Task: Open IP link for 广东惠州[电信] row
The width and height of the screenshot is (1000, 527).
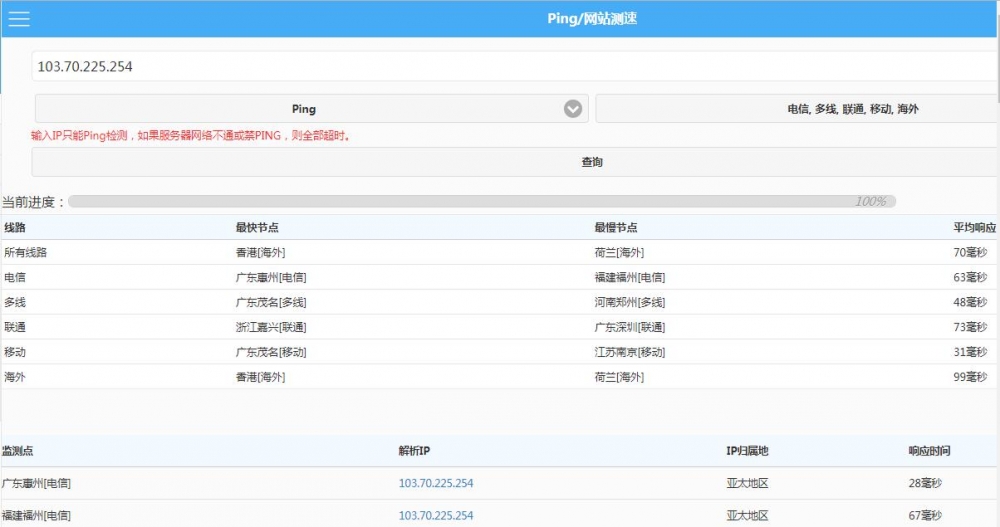Action: pos(436,484)
